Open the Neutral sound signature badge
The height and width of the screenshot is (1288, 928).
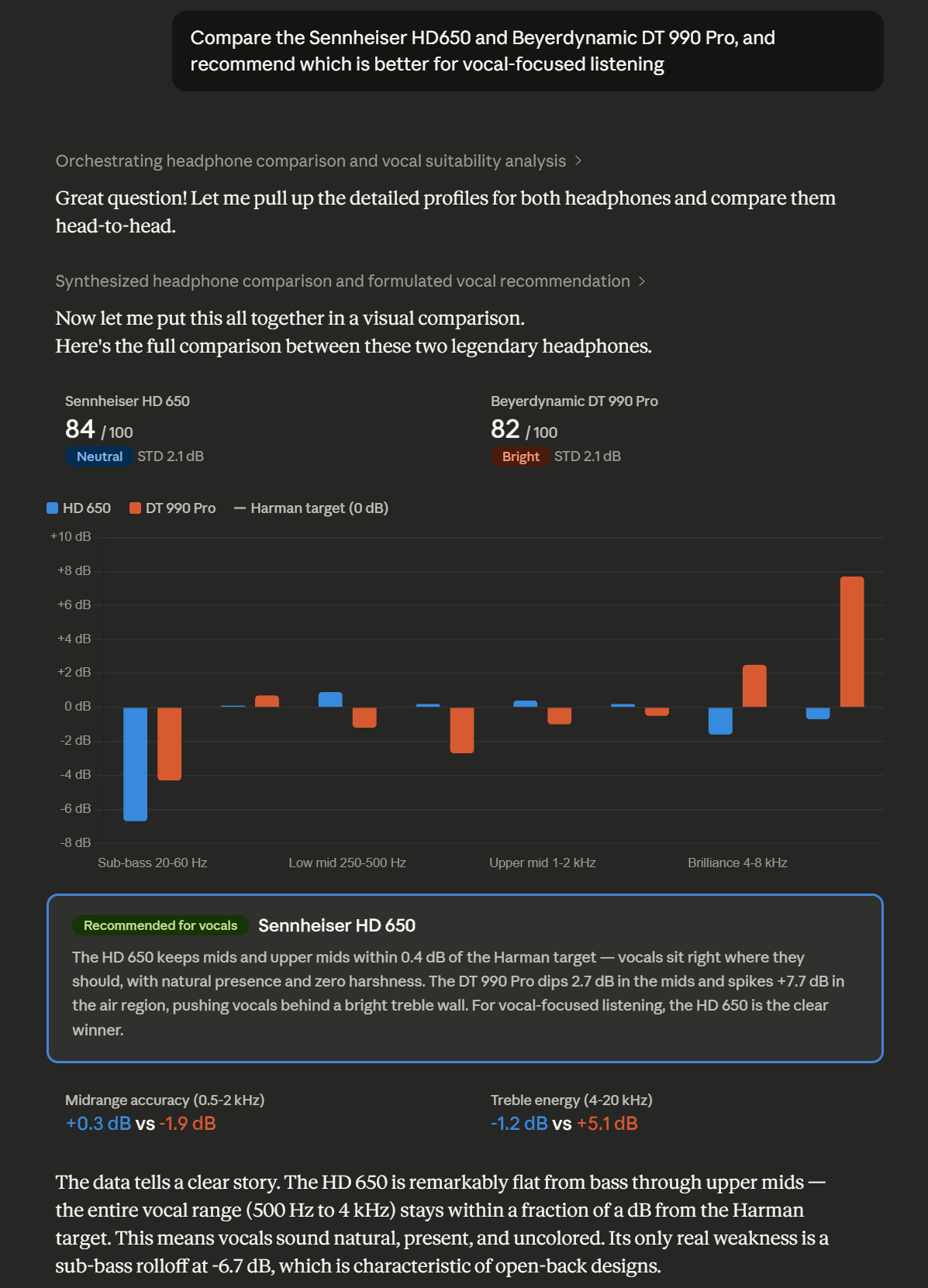click(x=99, y=456)
